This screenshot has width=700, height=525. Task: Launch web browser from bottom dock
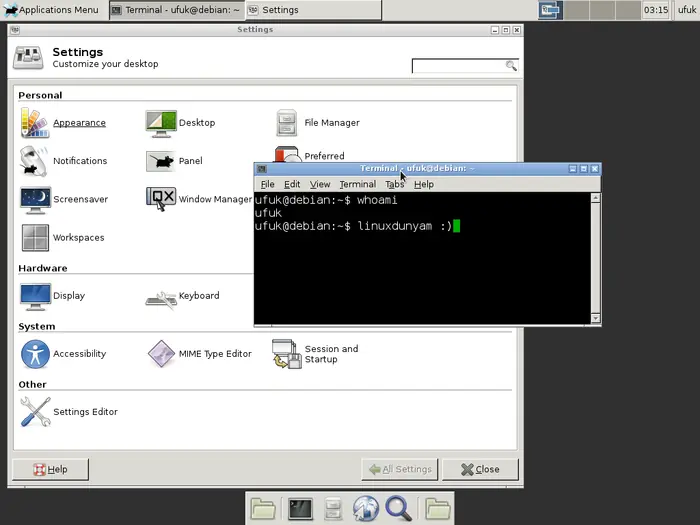(366, 508)
